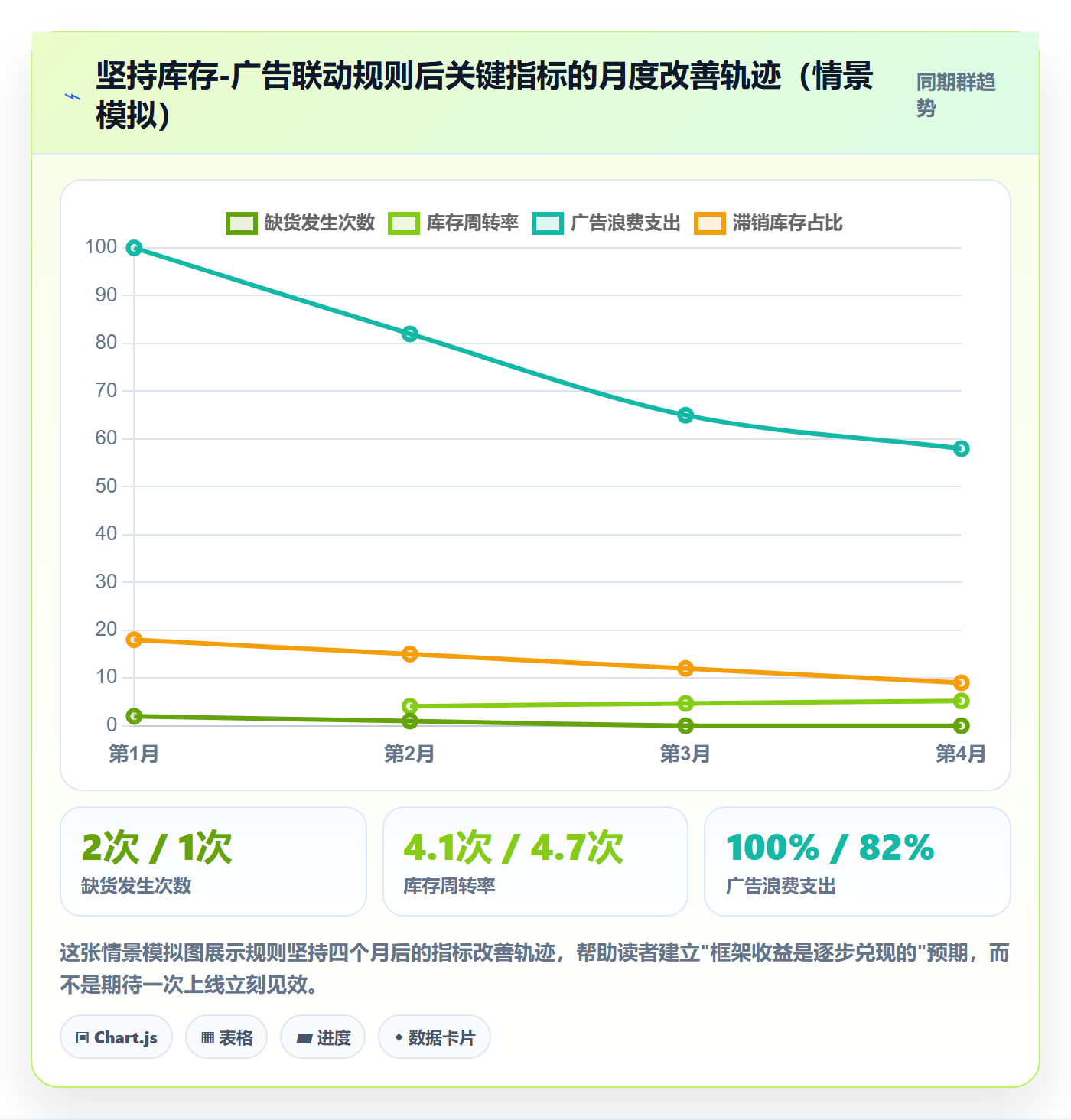This screenshot has width=1071, height=1120.
Task: Click the orange 滞销库存占比 point at 第2月
Action: coord(410,654)
